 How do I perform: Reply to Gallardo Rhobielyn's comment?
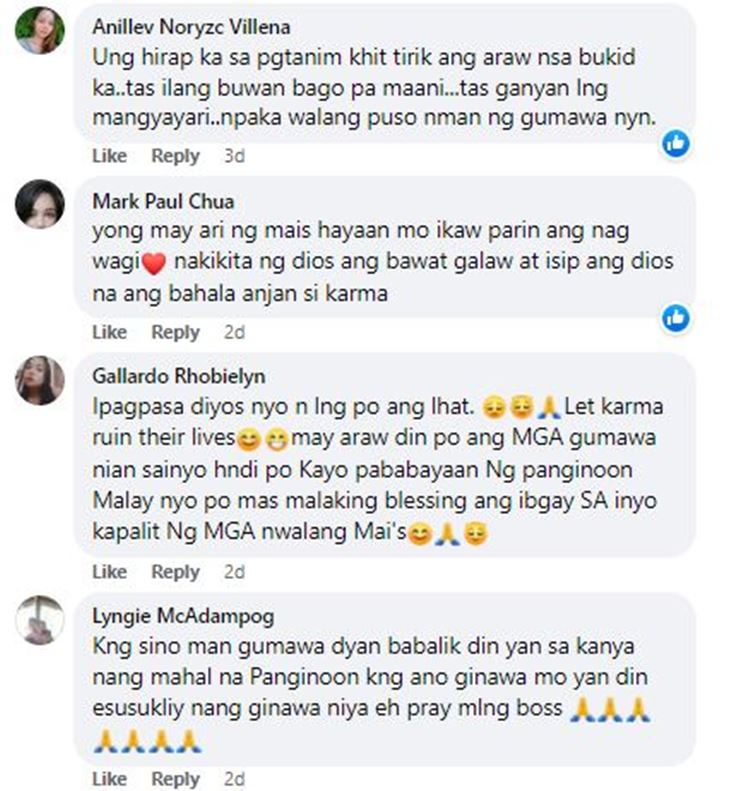pos(176,572)
